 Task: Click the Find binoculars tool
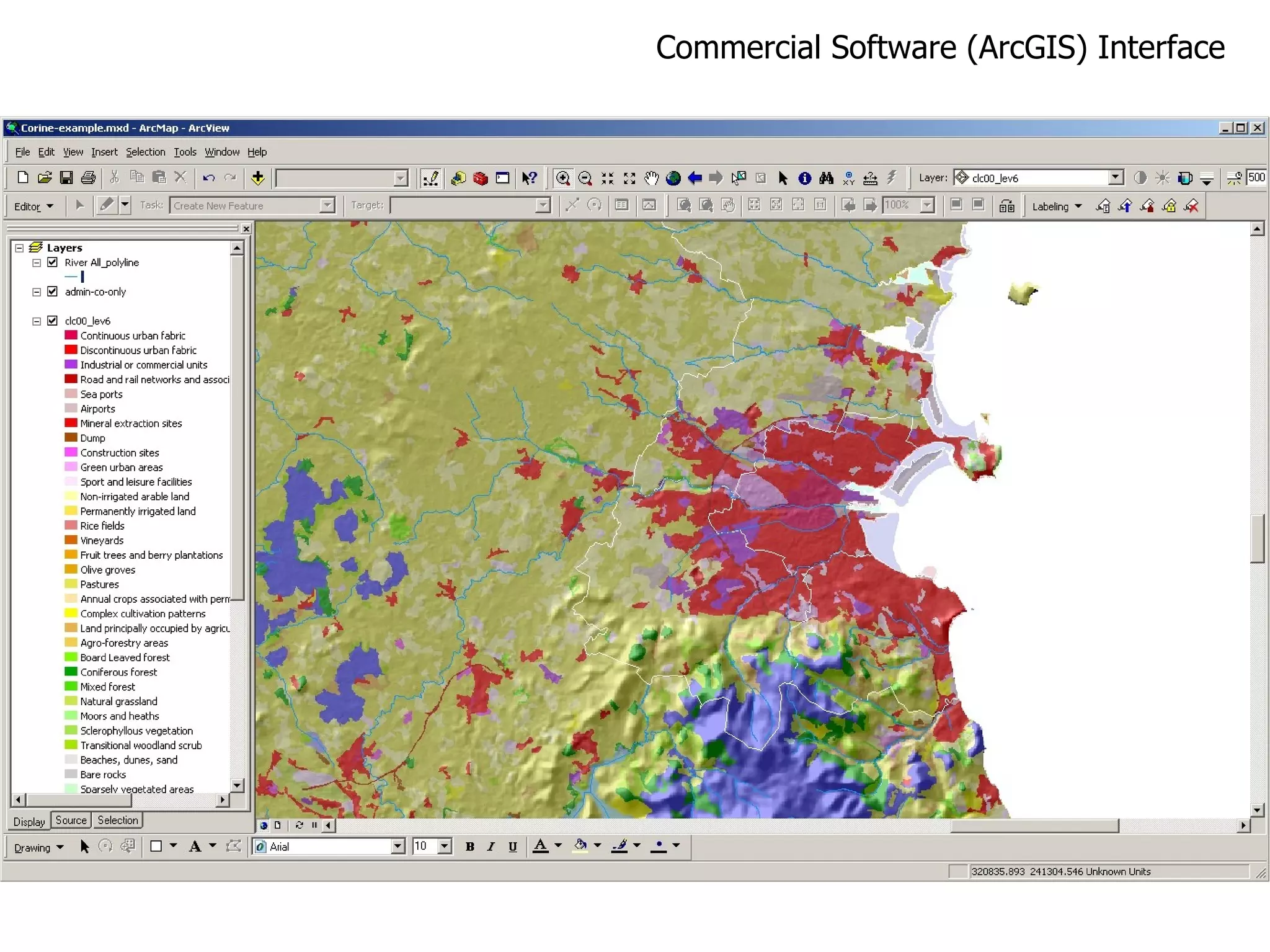click(x=826, y=179)
